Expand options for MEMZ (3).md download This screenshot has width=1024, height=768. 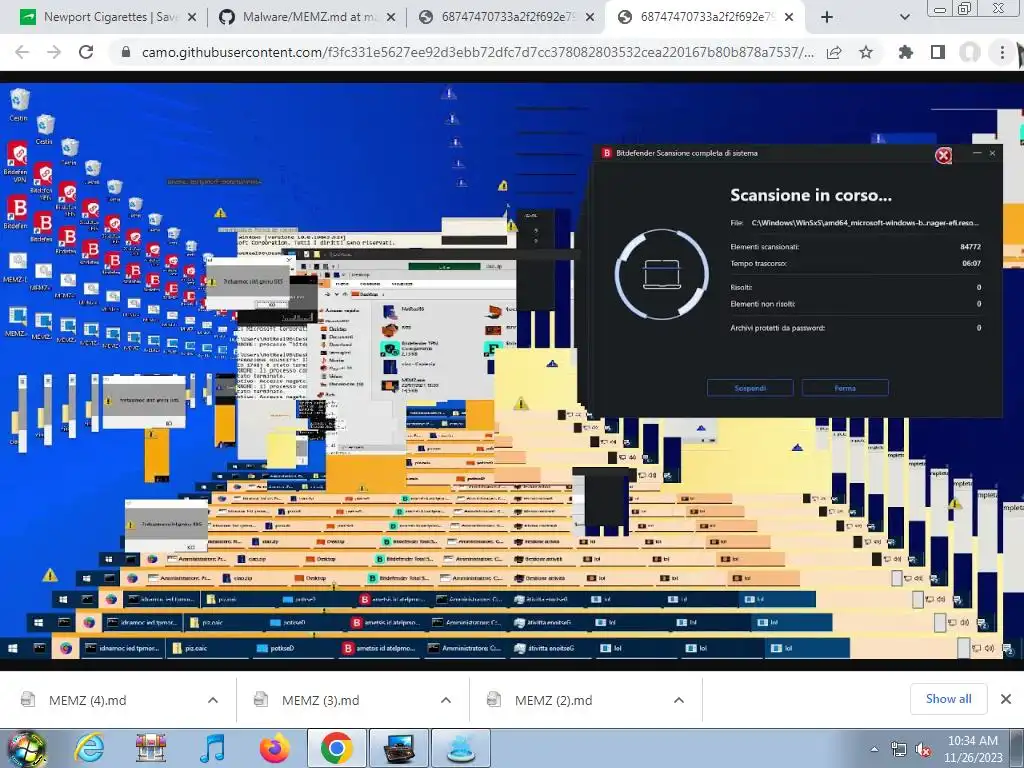tap(446, 700)
